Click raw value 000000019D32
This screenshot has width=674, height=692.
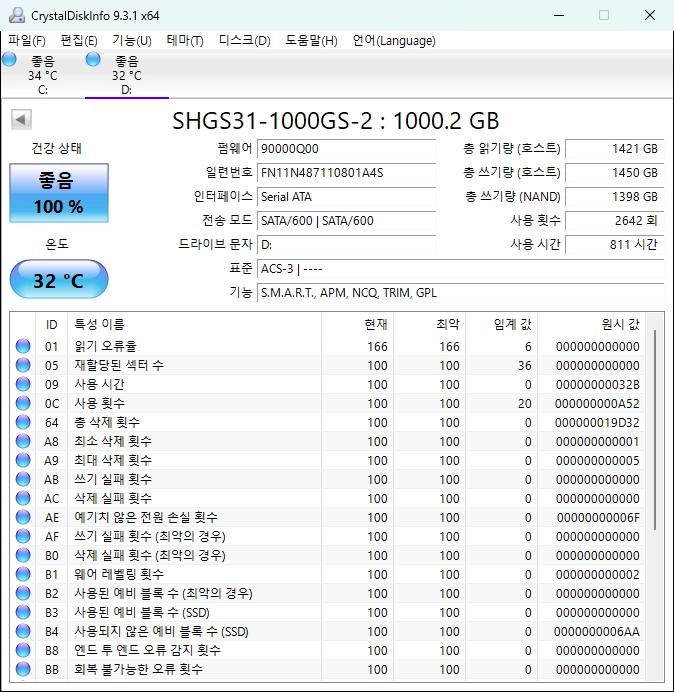(x=597, y=423)
